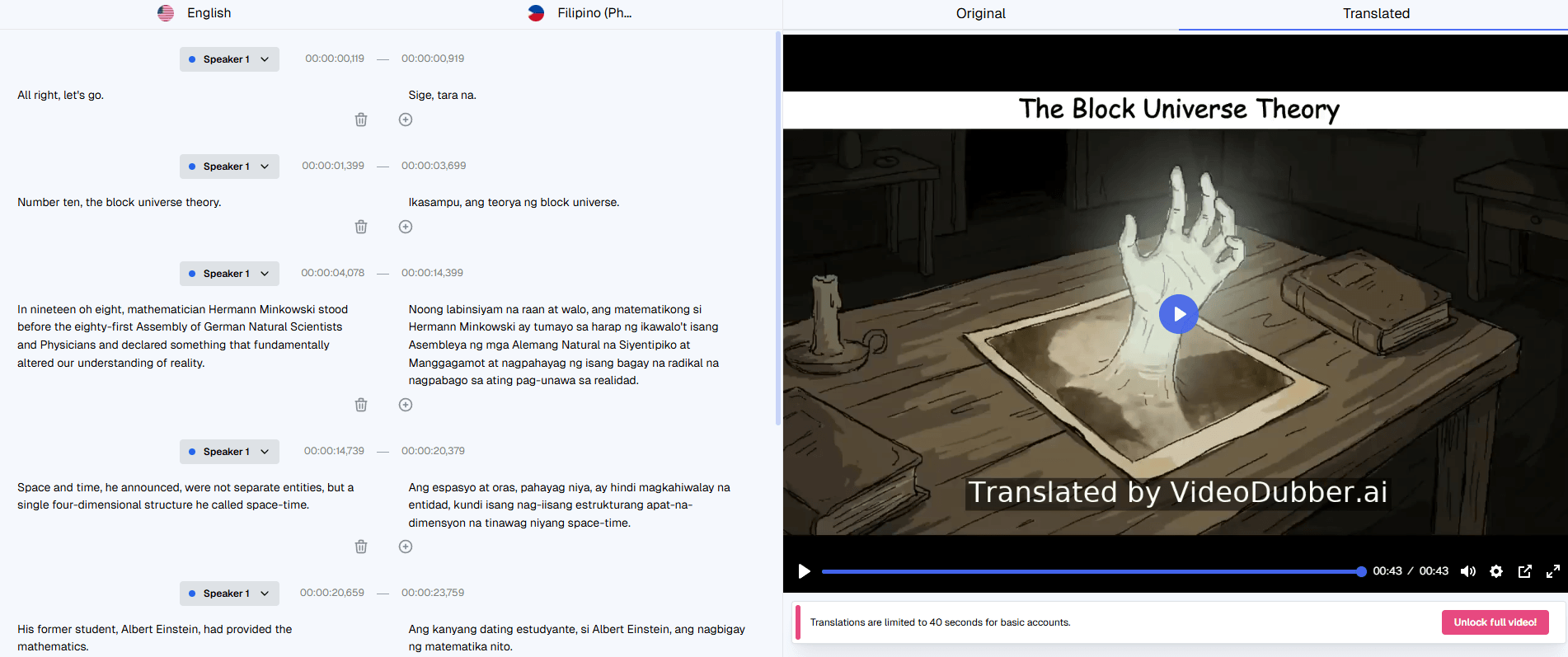Enter fullscreen video mode

1553,571
